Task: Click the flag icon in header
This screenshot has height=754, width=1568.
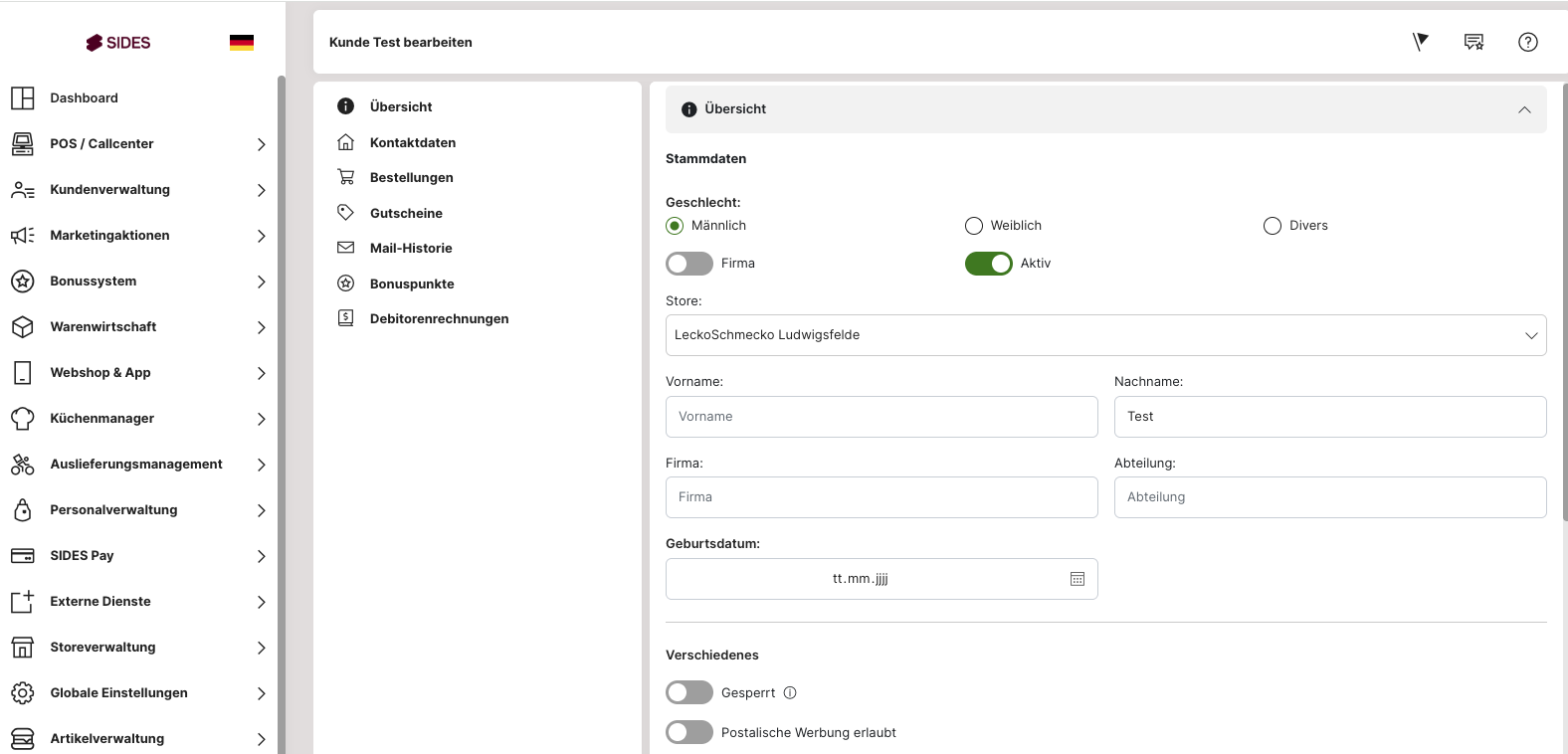Action: 1420,42
